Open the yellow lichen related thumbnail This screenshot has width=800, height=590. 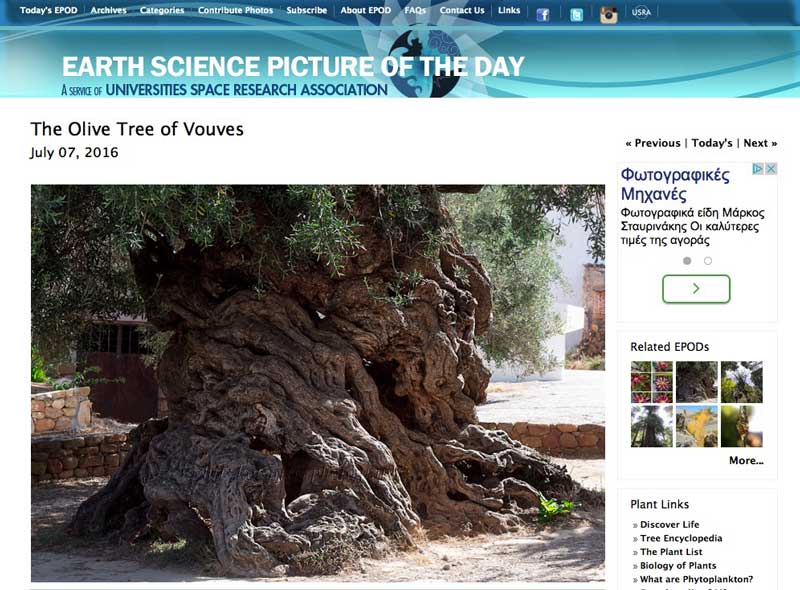[x=696, y=426]
